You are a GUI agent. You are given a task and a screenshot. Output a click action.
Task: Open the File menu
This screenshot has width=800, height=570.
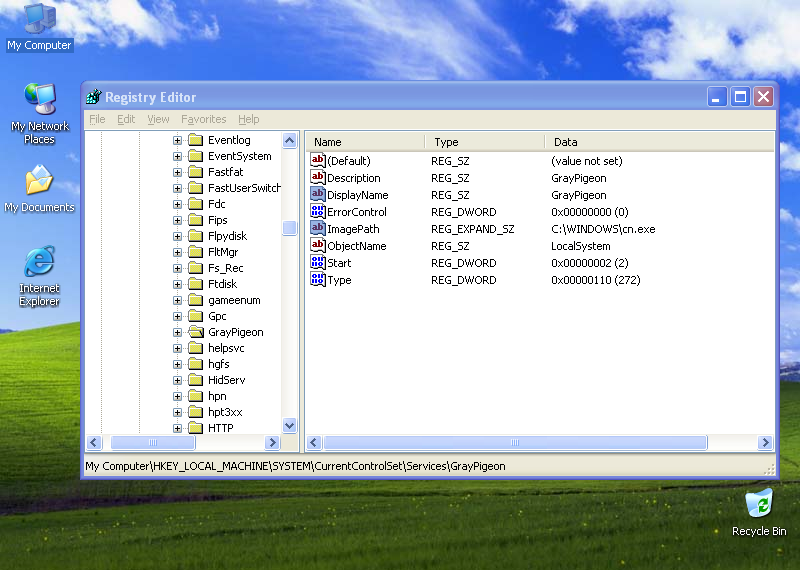point(97,119)
